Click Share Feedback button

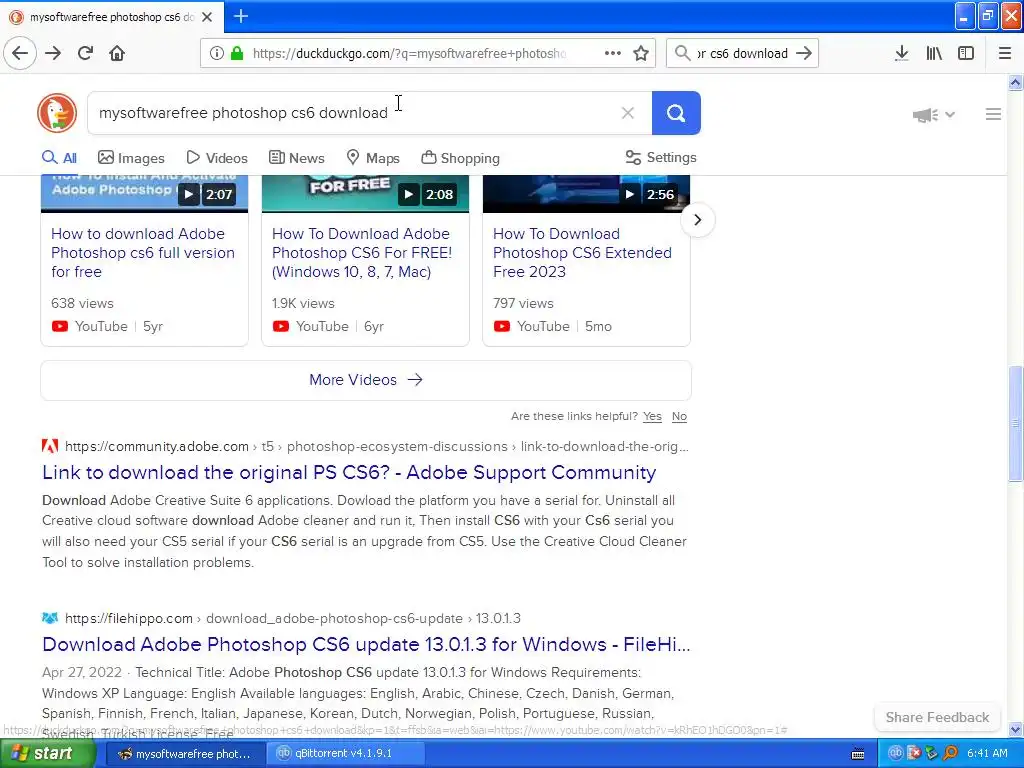pyautogui.click(x=937, y=717)
